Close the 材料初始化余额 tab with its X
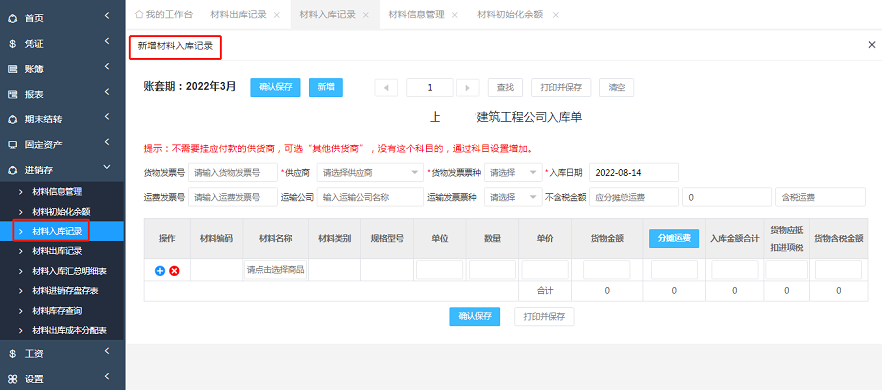The height and width of the screenshot is (390, 882). [555, 15]
